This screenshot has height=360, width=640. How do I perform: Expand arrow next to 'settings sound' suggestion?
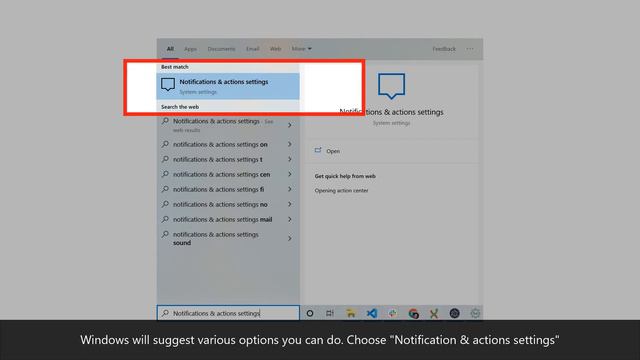[x=290, y=238]
